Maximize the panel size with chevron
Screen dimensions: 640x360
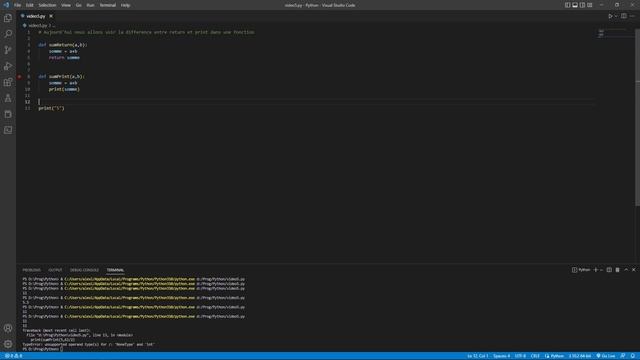(626, 270)
